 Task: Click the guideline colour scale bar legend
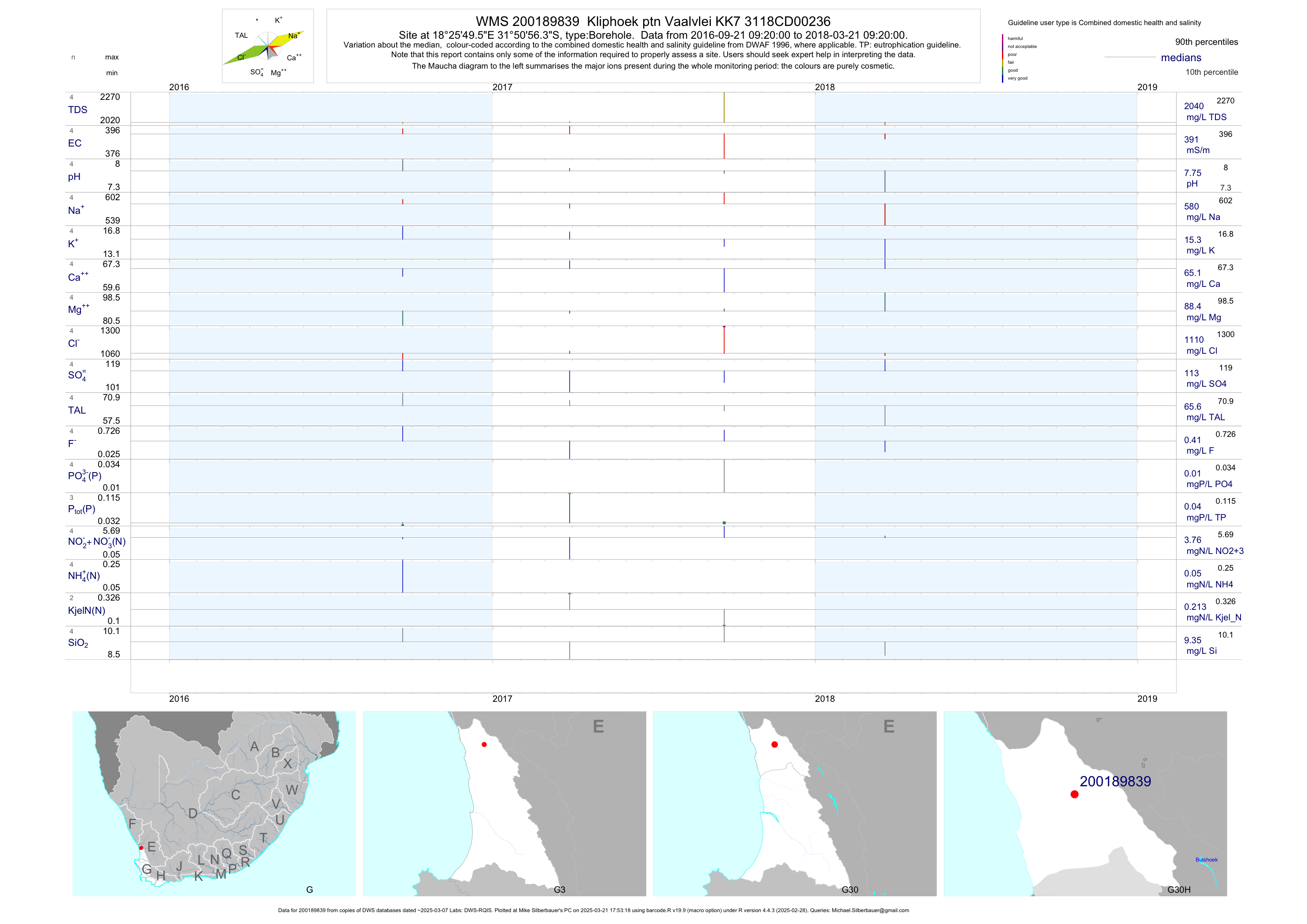(1002, 58)
